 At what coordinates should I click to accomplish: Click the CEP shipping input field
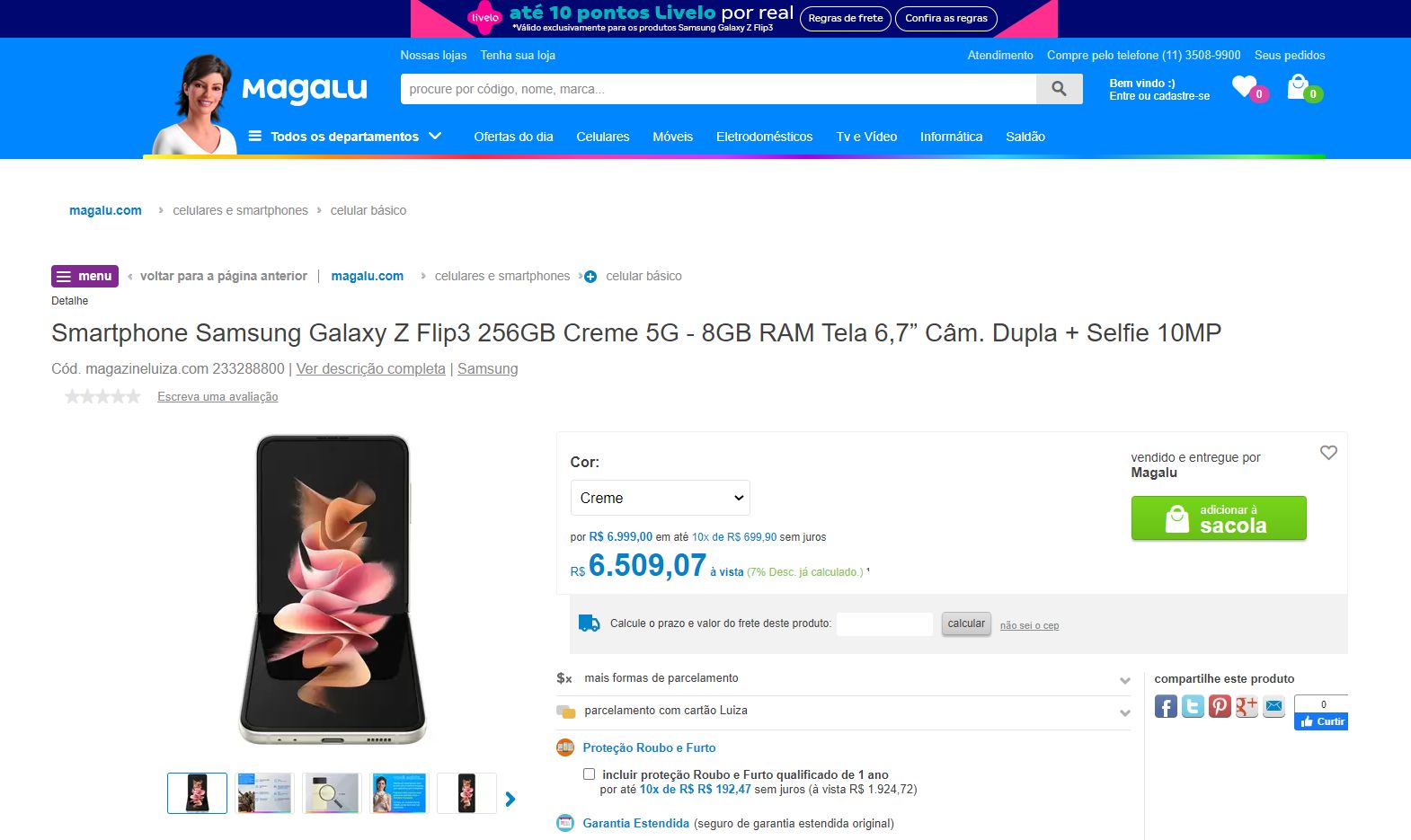click(x=885, y=623)
